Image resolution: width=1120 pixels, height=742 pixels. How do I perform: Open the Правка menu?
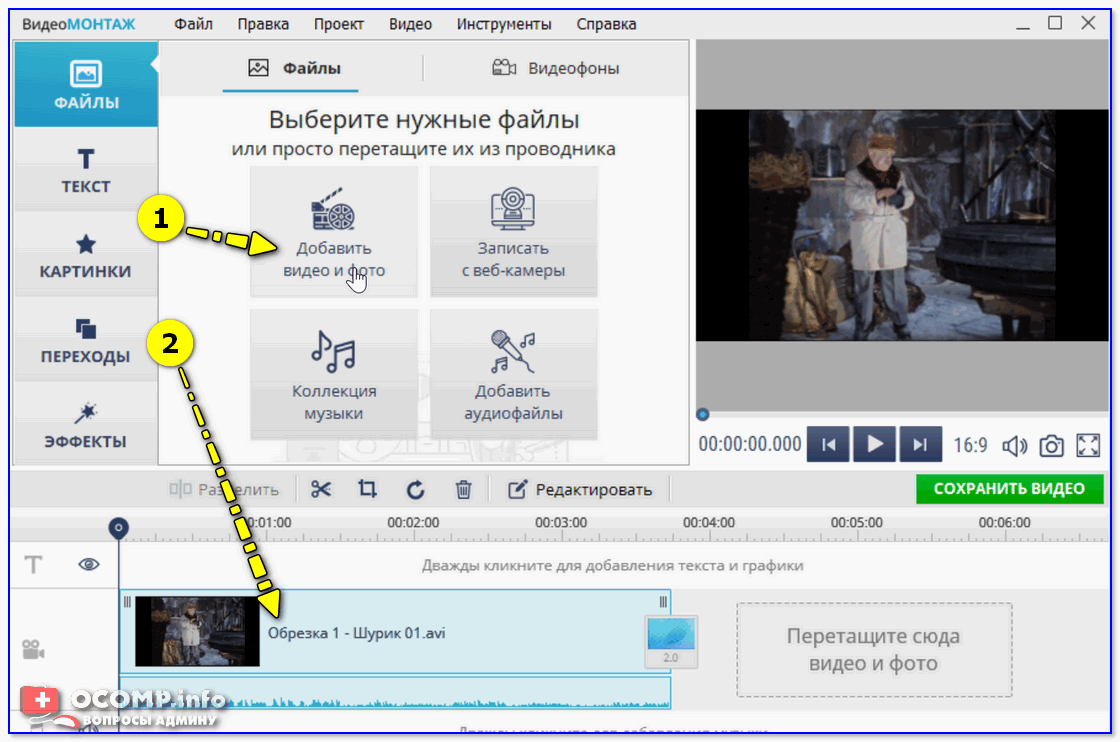[x=264, y=24]
